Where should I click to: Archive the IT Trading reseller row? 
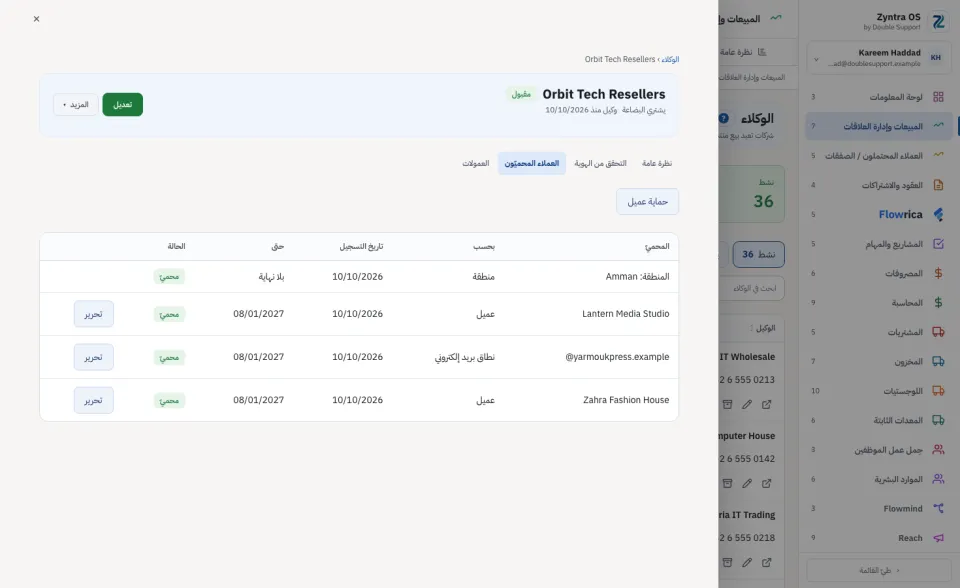point(727,562)
